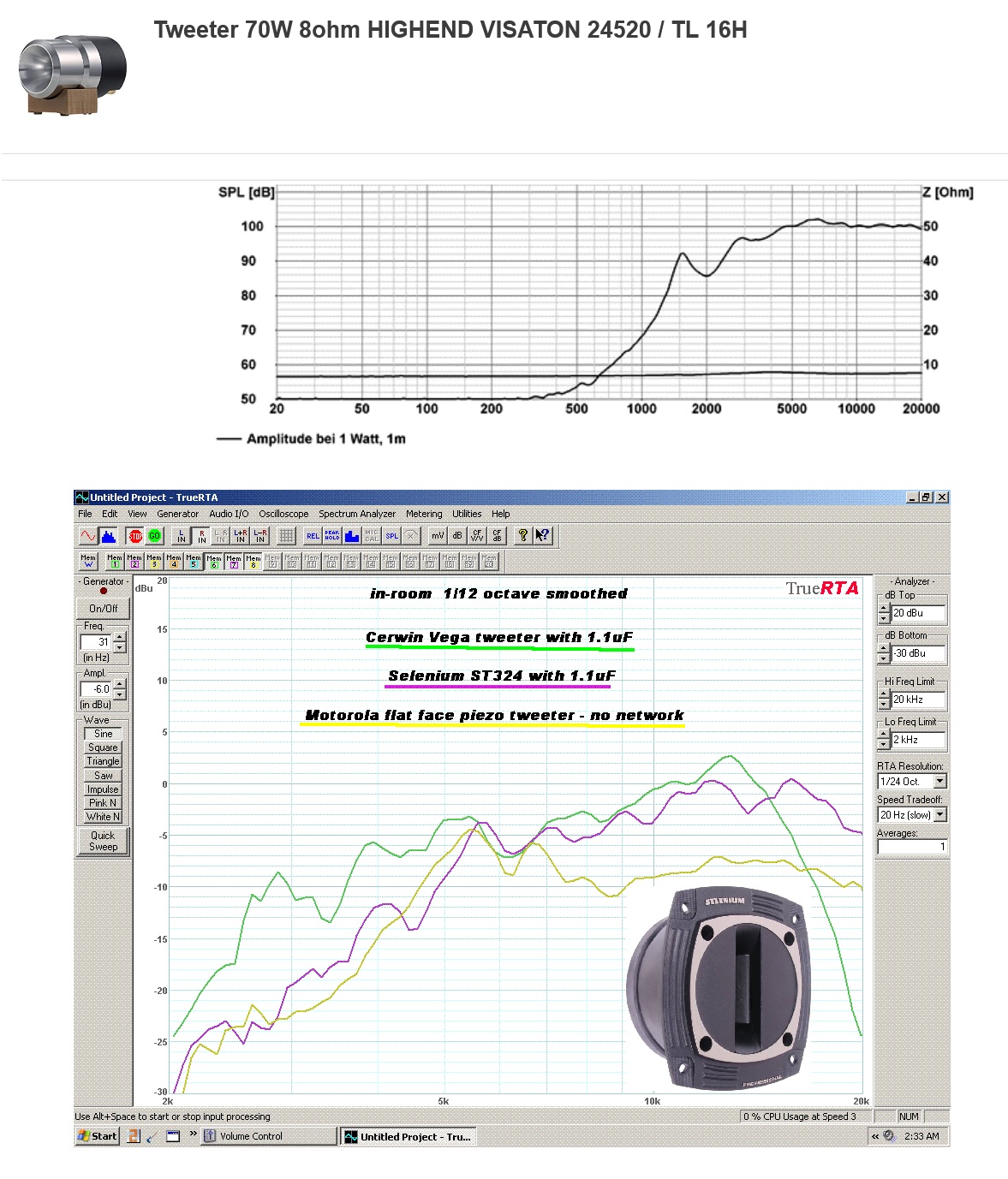The width and height of the screenshot is (1008, 1179).
Task: Click the Freq. value field showing 31
Action: pos(96,641)
